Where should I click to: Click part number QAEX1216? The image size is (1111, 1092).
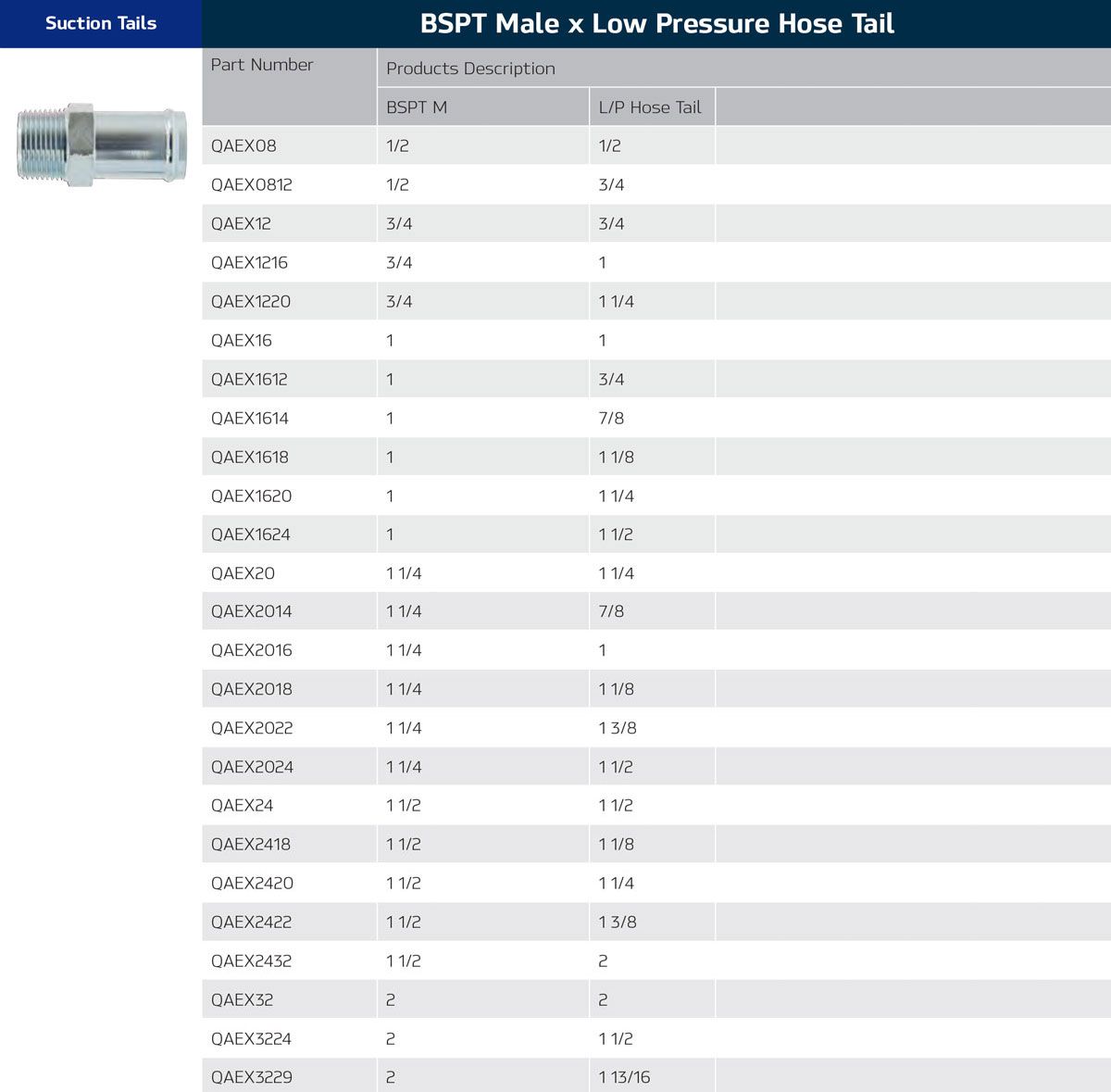pyautogui.click(x=249, y=263)
